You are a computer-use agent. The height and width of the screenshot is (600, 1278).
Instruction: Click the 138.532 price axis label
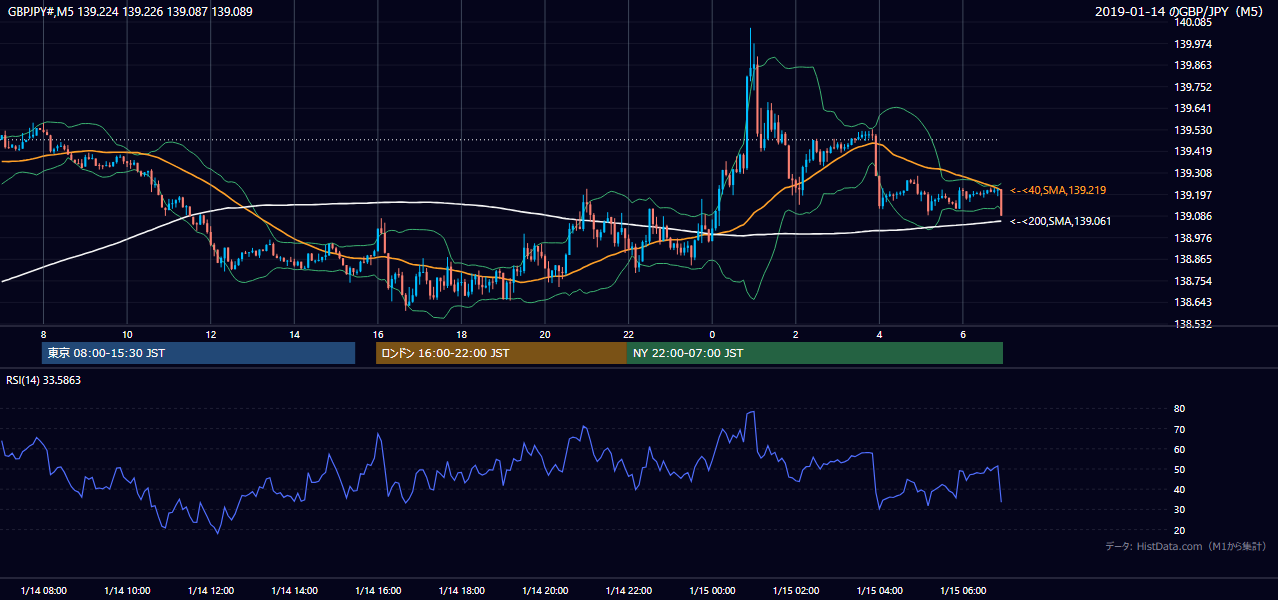(1194, 324)
